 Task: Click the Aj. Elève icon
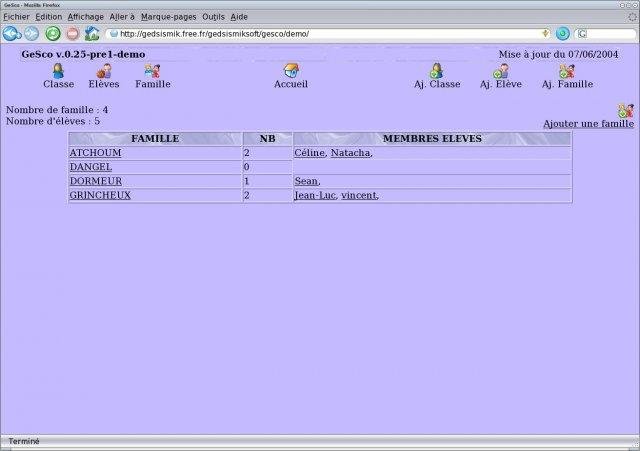click(x=501, y=71)
